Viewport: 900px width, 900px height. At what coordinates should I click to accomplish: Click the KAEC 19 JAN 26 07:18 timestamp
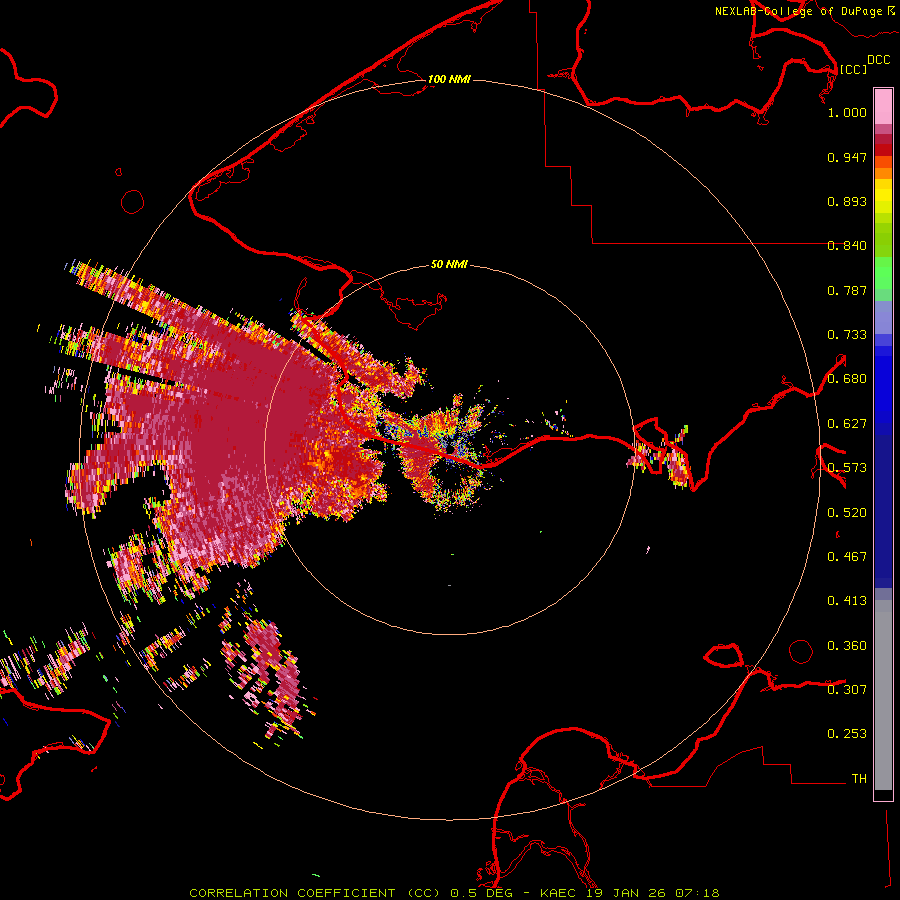pyautogui.click(x=629, y=893)
